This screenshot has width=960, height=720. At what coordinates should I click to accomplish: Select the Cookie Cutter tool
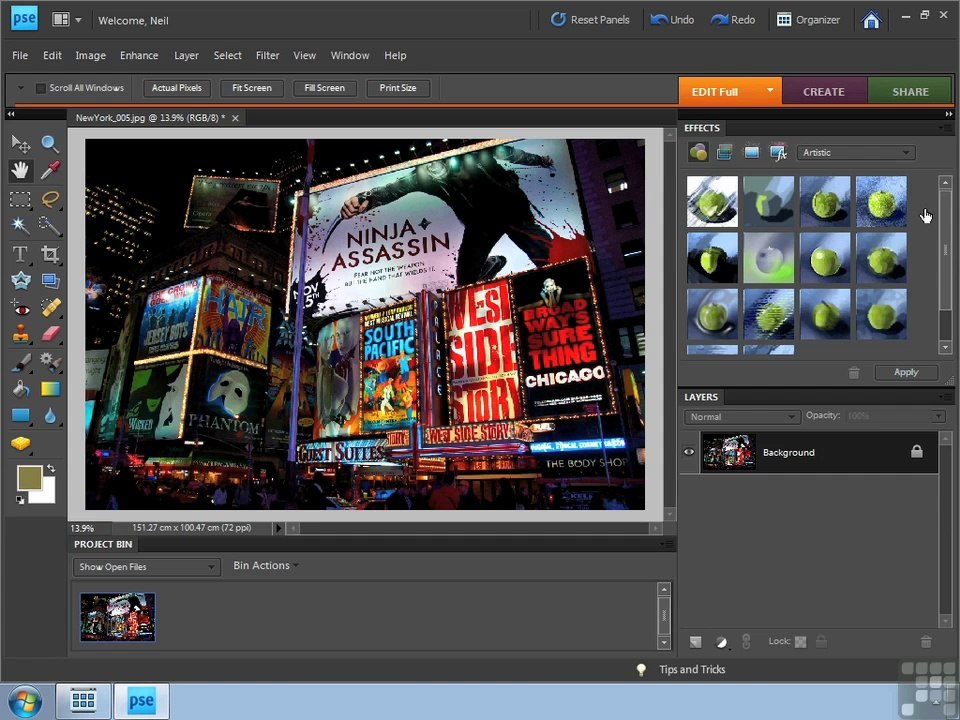(x=20, y=280)
